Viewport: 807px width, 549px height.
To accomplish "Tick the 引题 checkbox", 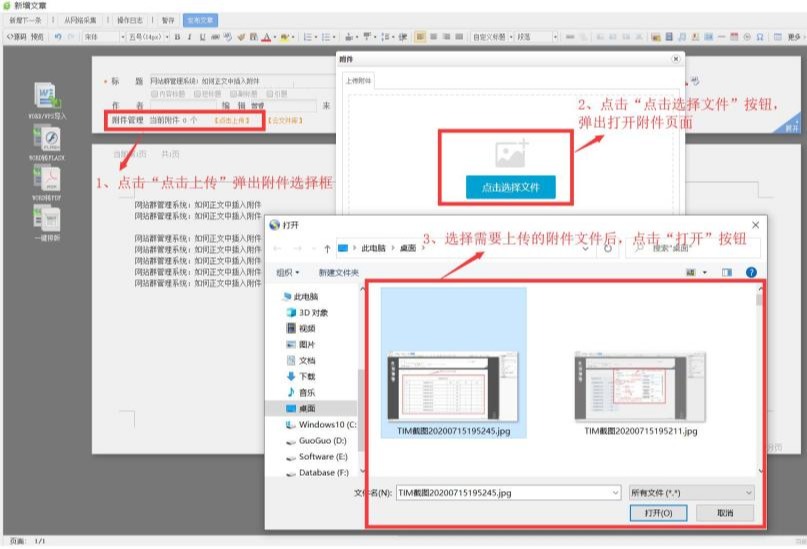I will coord(270,94).
